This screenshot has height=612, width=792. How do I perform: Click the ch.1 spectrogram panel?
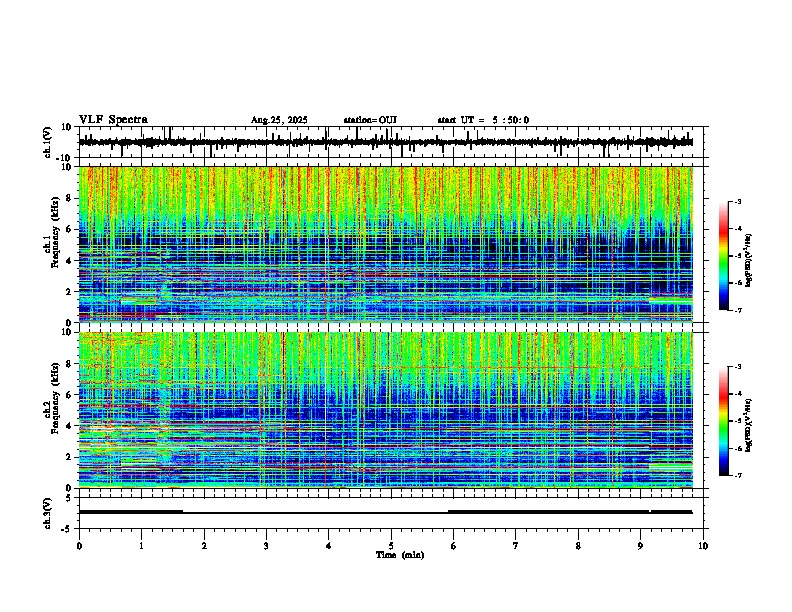click(391, 244)
